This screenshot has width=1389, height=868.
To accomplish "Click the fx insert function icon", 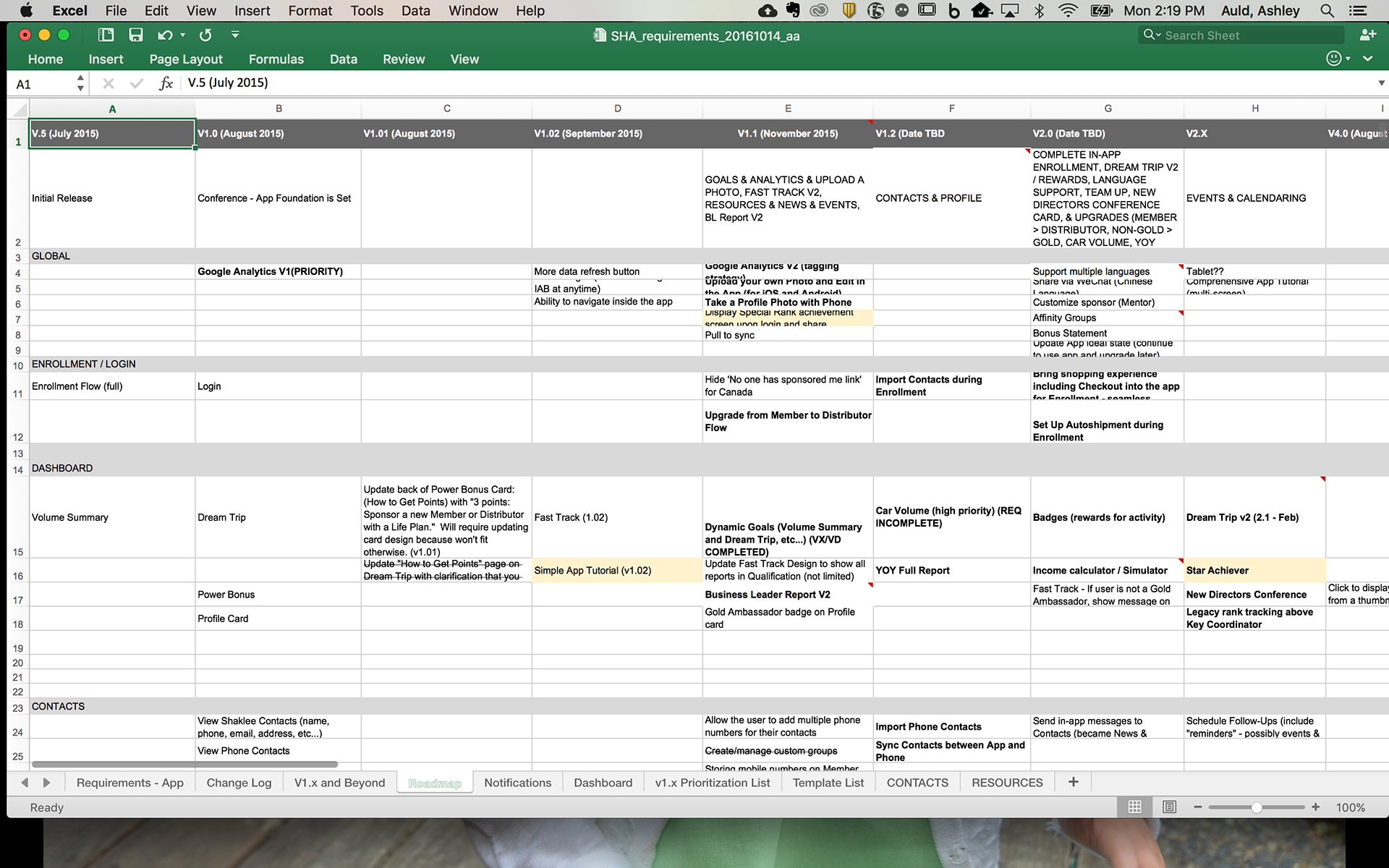I will pyautogui.click(x=166, y=83).
